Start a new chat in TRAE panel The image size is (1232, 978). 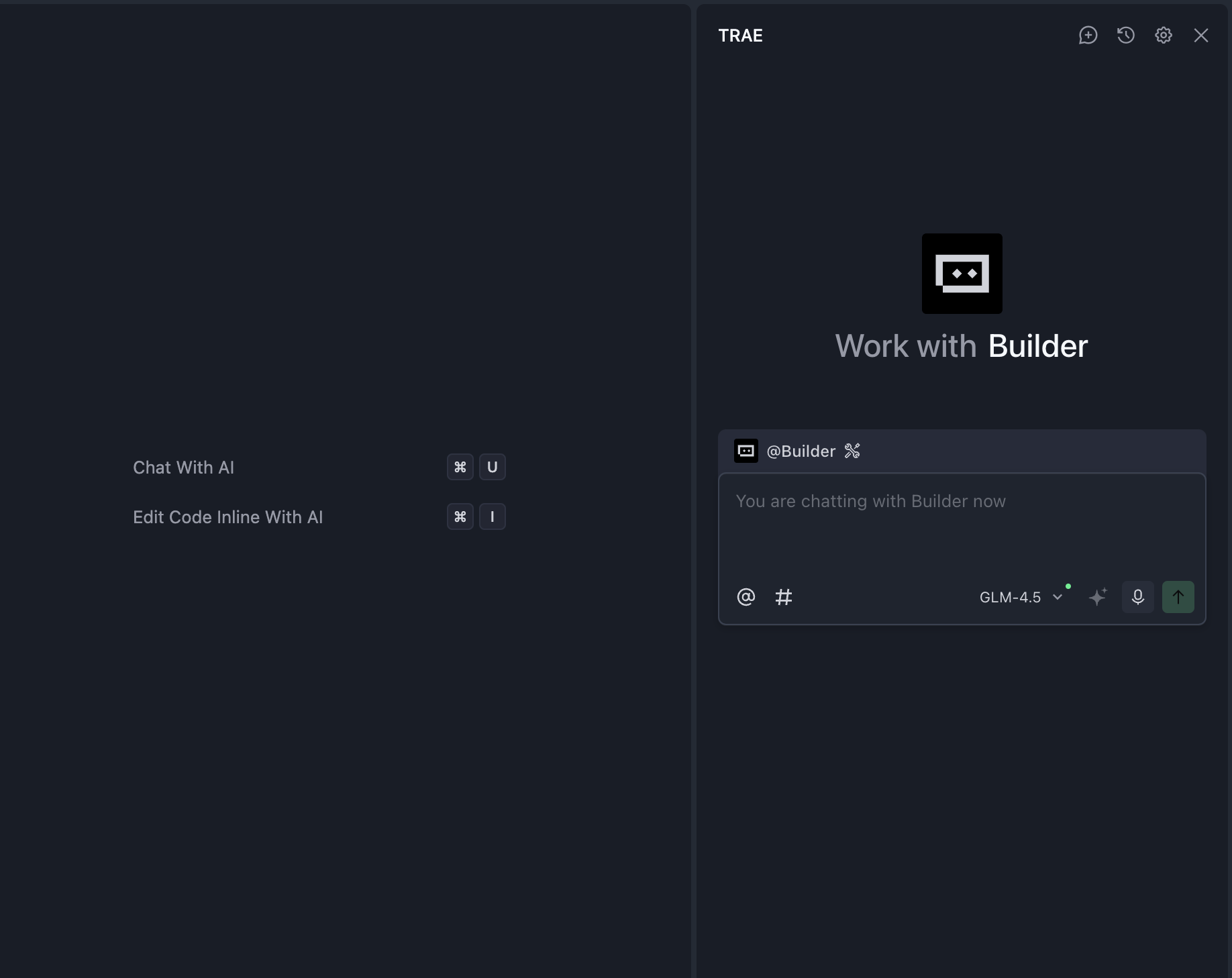coord(1088,36)
